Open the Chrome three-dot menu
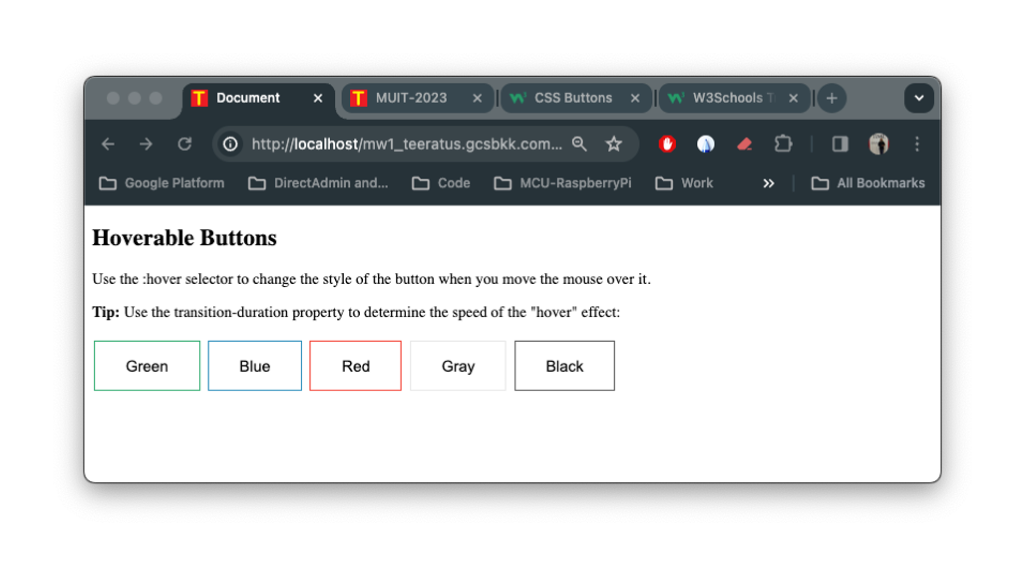Image resolution: width=1024 pixels, height=576 pixels. 916,144
